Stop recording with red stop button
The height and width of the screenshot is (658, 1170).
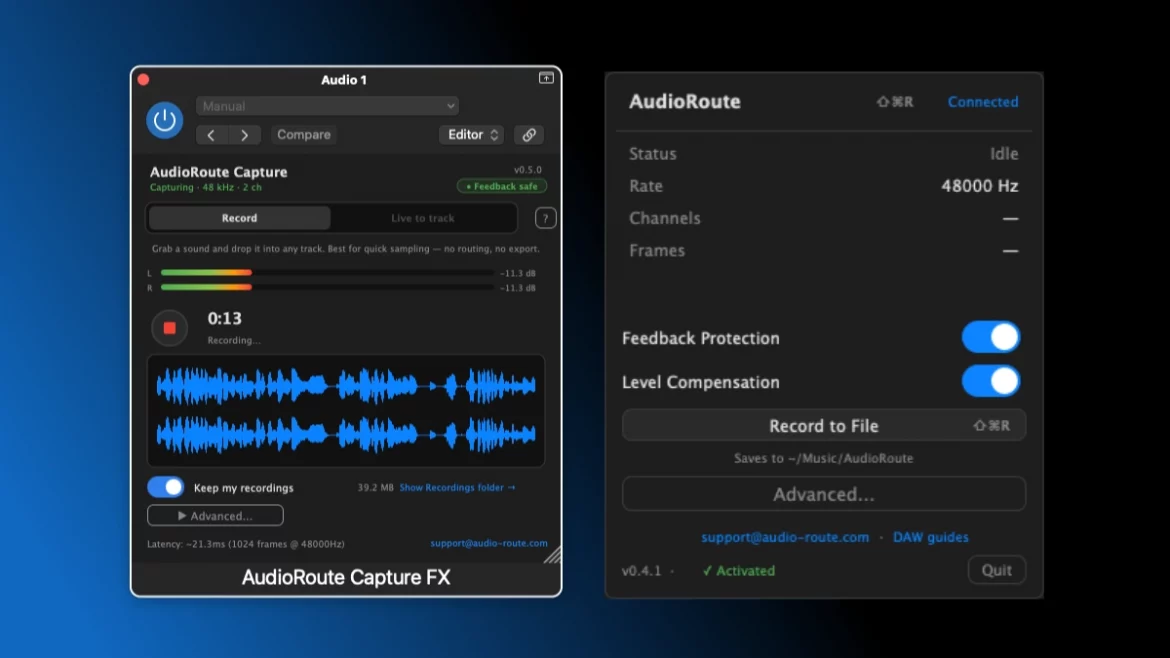pyautogui.click(x=169, y=328)
